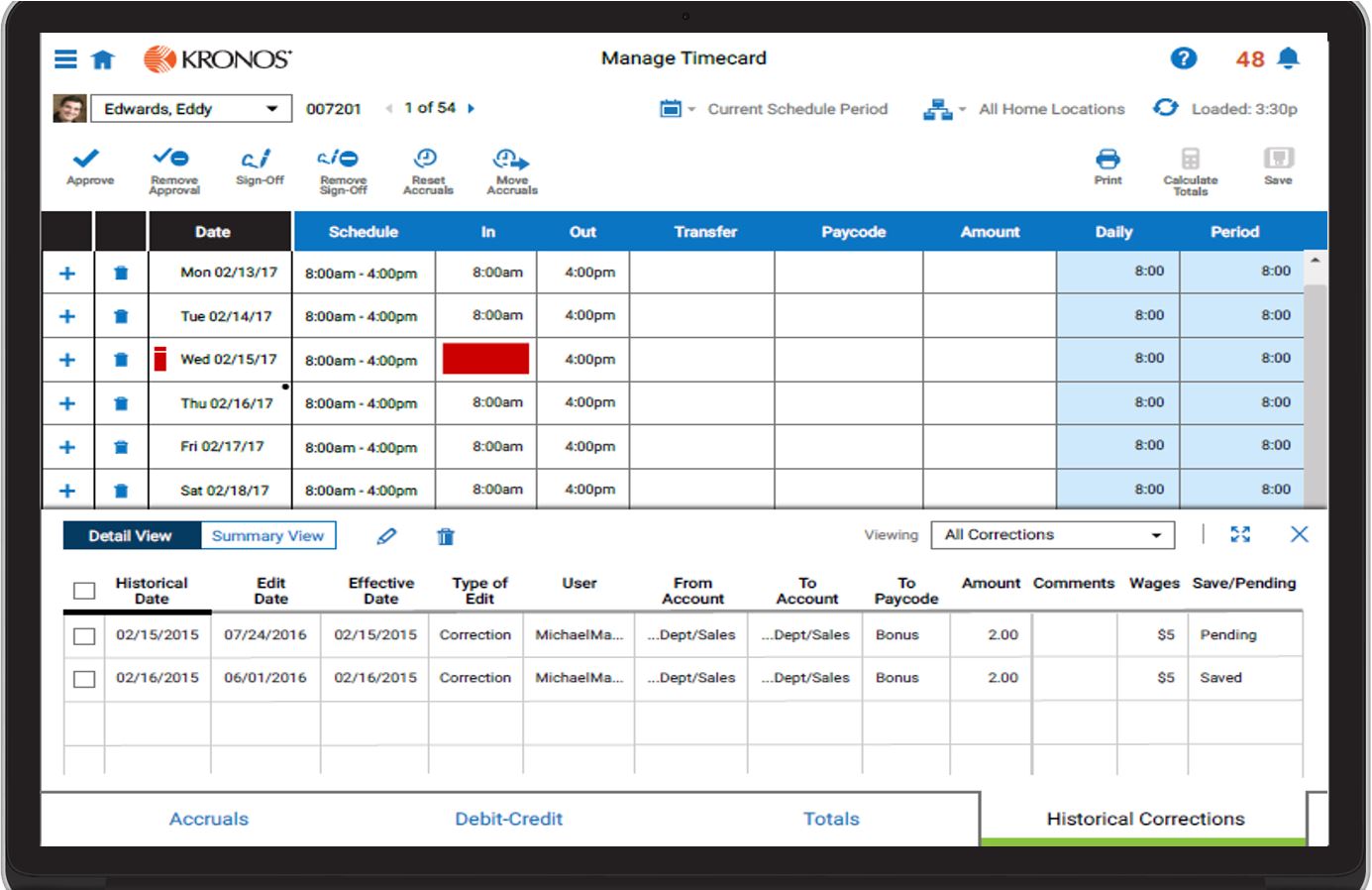This screenshot has height=890, width=1372.
Task: Switch to the Debit-Credit tab
Action: [511, 820]
